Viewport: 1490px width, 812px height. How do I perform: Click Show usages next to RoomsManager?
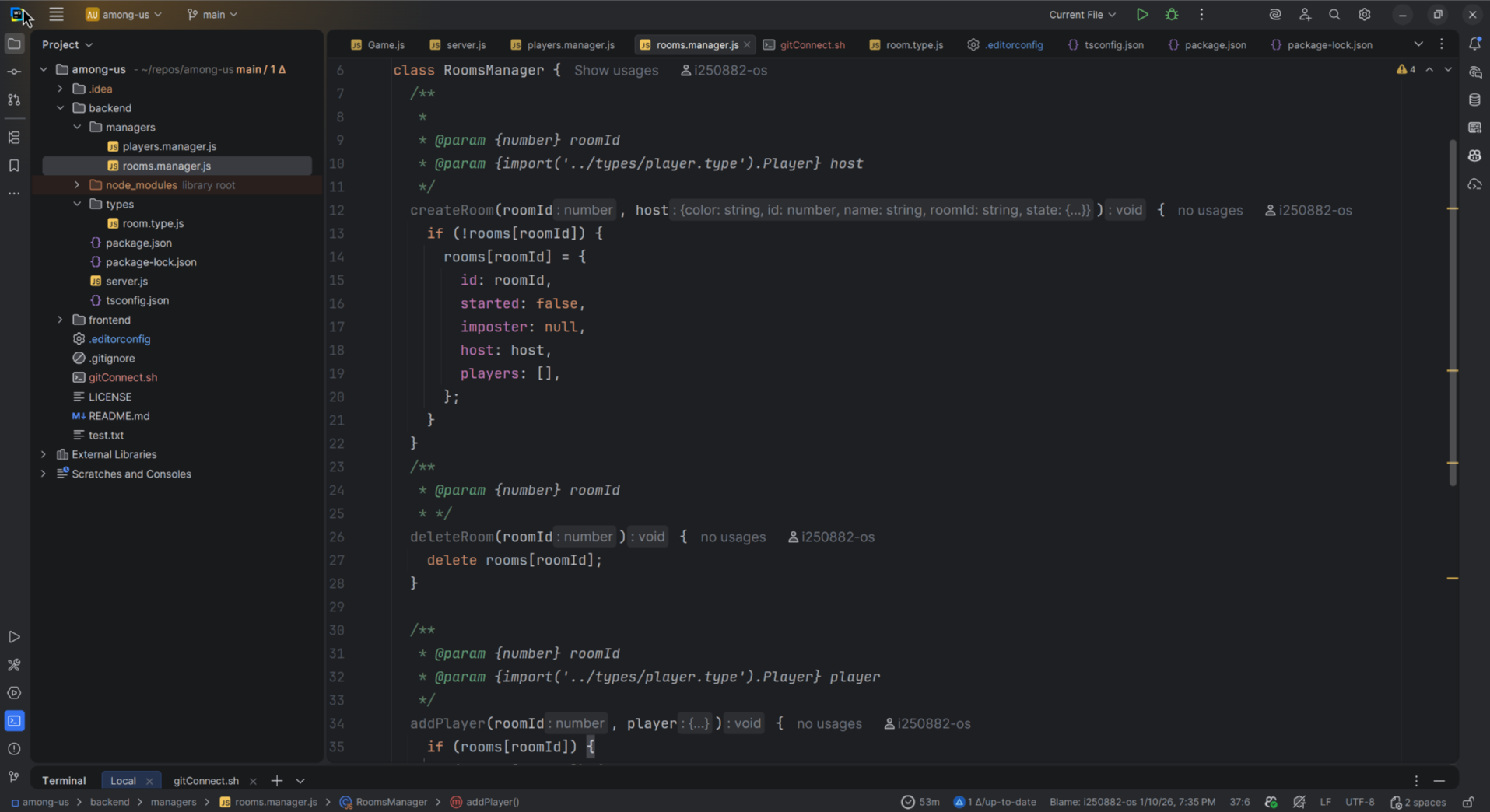pos(615,70)
